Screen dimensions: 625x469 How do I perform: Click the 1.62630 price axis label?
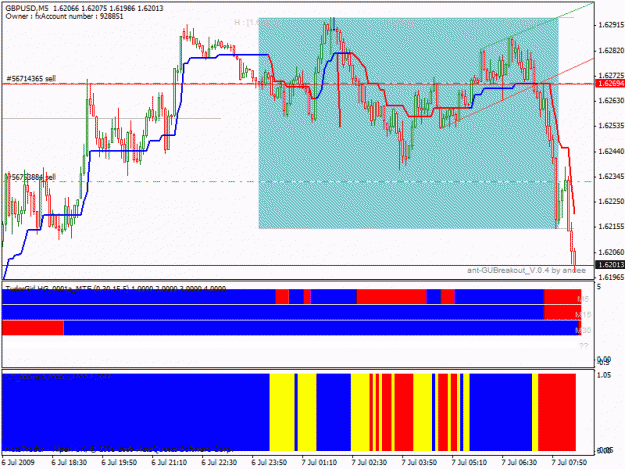(x=611, y=100)
